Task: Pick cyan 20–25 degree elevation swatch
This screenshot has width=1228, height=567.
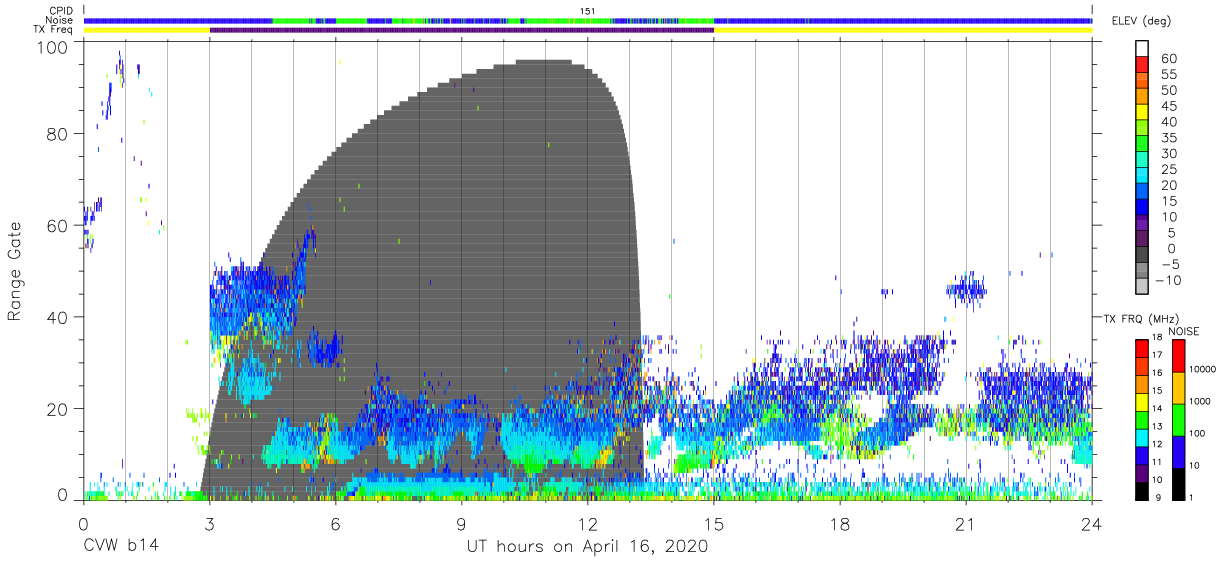Action: (1142, 176)
